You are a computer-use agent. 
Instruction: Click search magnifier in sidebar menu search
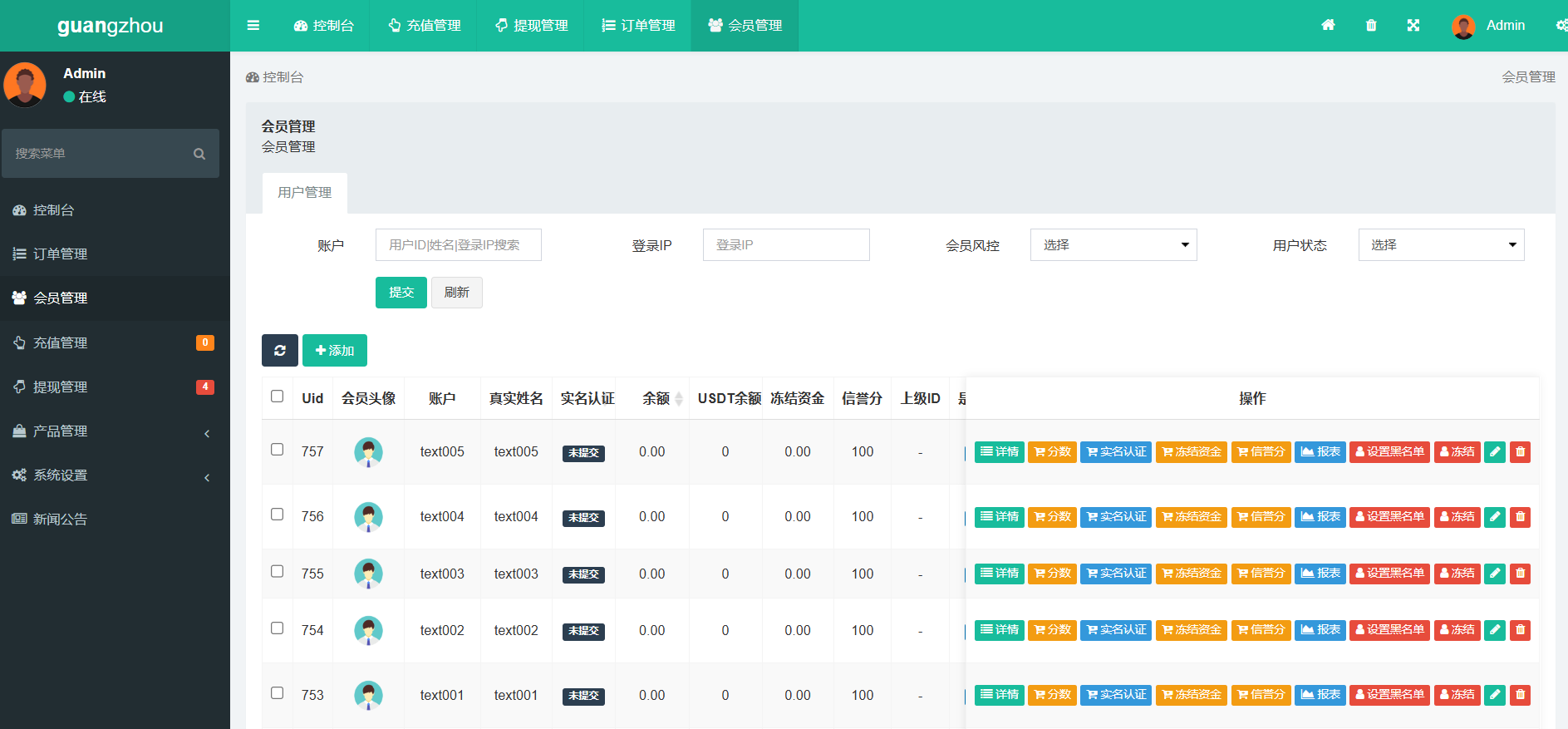click(199, 154)
